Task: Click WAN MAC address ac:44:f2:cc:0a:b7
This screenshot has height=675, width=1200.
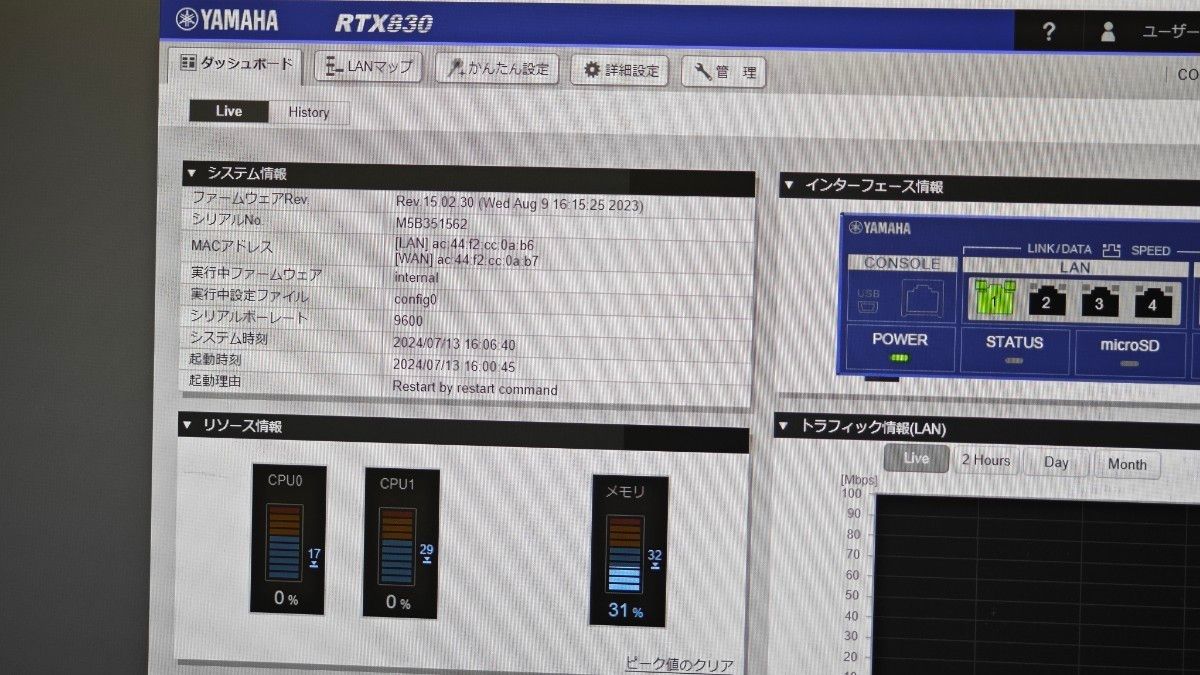Action: pyautogui.click(x=468, y=260)
